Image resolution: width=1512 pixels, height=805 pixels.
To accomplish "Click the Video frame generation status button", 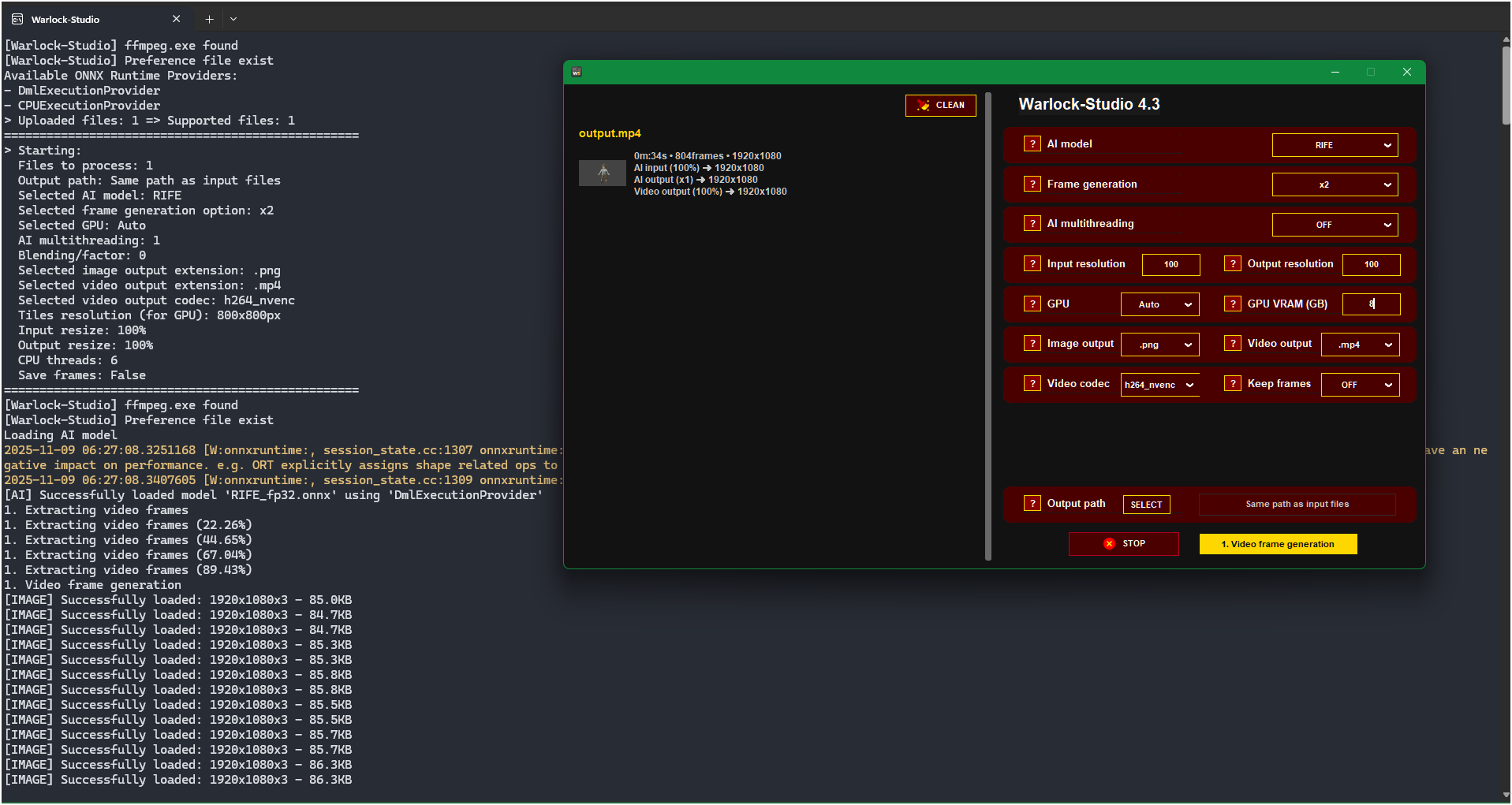I will pyautogui.click(x=1278, y=544).
